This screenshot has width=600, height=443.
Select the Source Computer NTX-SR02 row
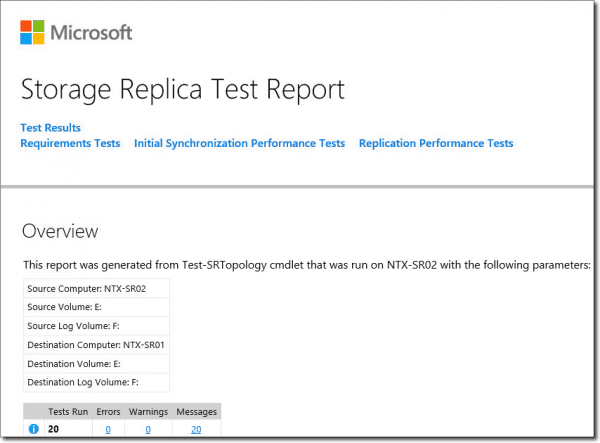[x=96, y=288]
